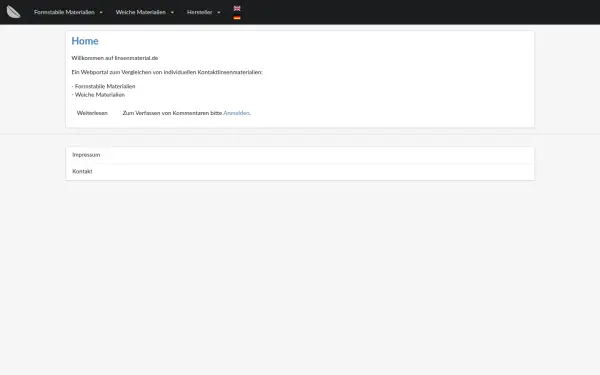Expand the Weiche Materialien dropdown arrow
The height and width of the screenshot is (375, 600).
(x=172, y=12)
